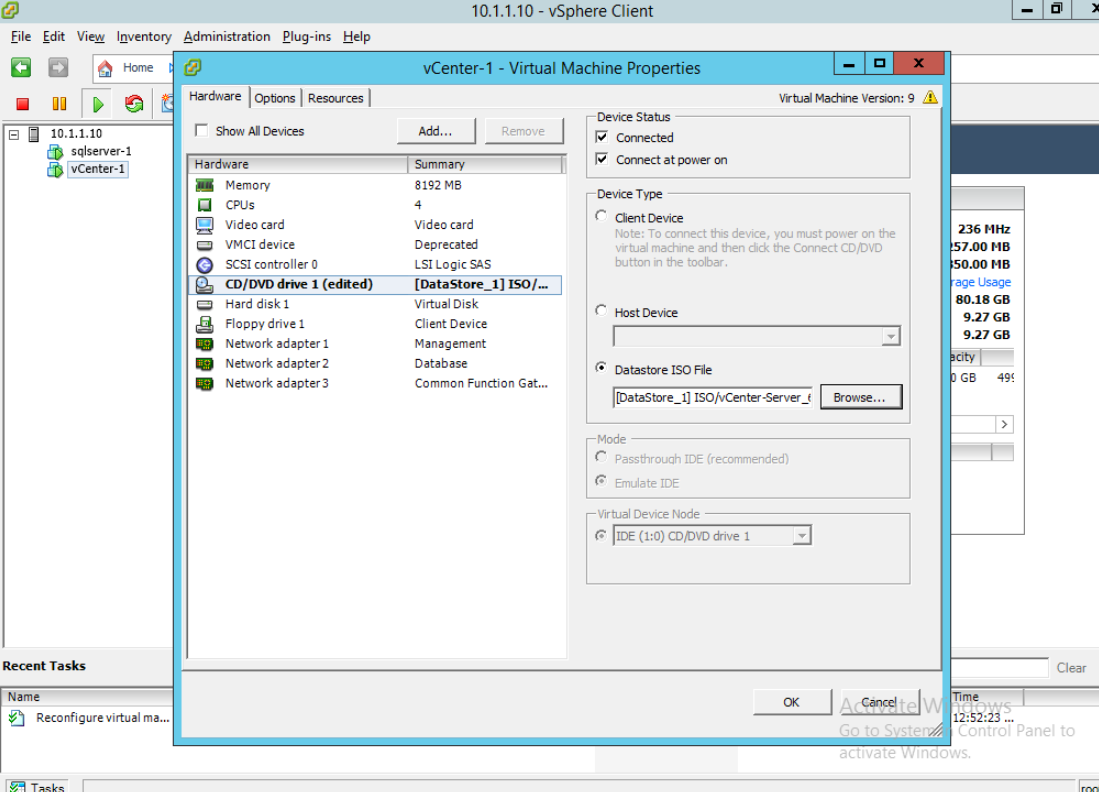Collapse the 10.1.1.10 tree node

pyautogui.click(x=14, y=134)
